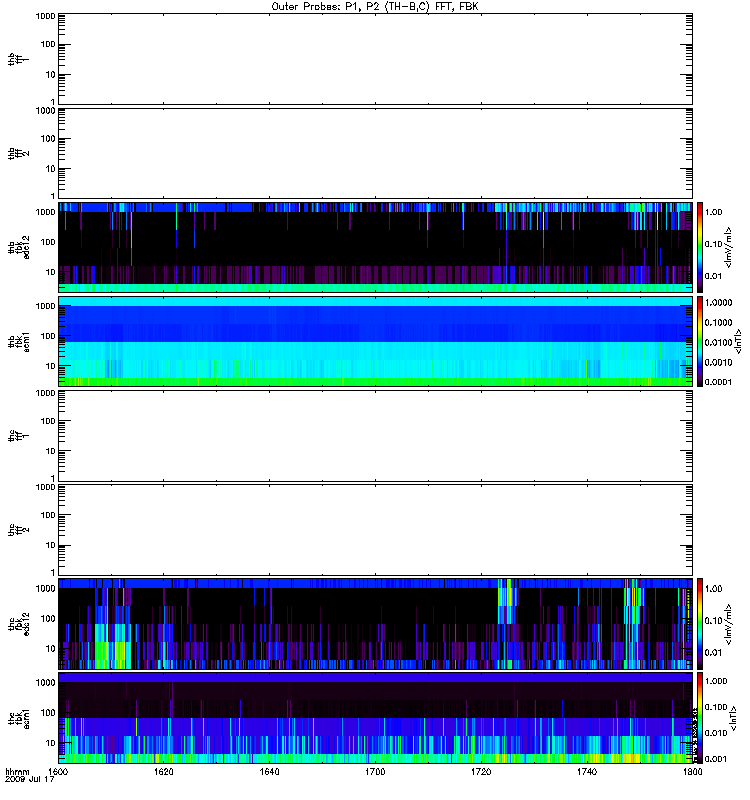
Task: Click the 1800 time axis label
Action: point(692,771)
